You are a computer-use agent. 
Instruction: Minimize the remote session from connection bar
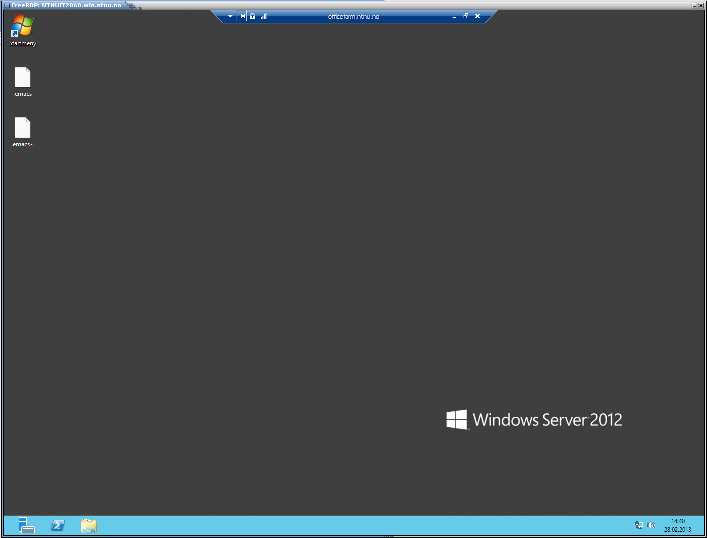point(454,17)
